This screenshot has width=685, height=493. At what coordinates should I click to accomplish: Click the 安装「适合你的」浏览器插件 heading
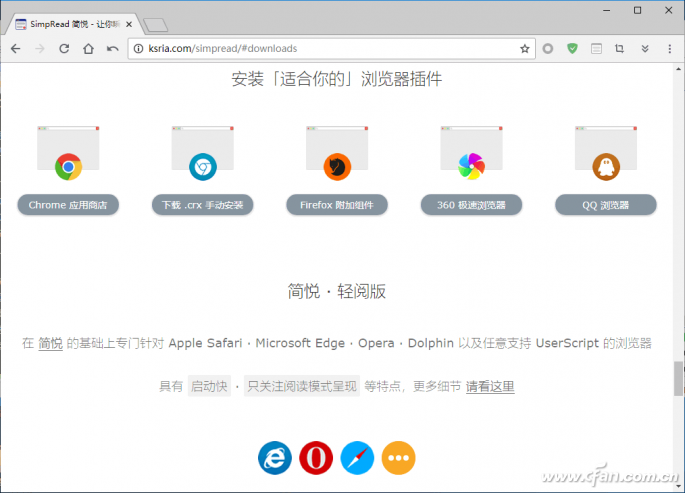pos(337,79)
